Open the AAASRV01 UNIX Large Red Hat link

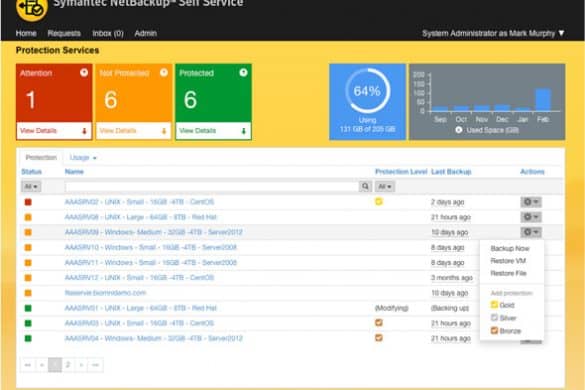(141, 308)
